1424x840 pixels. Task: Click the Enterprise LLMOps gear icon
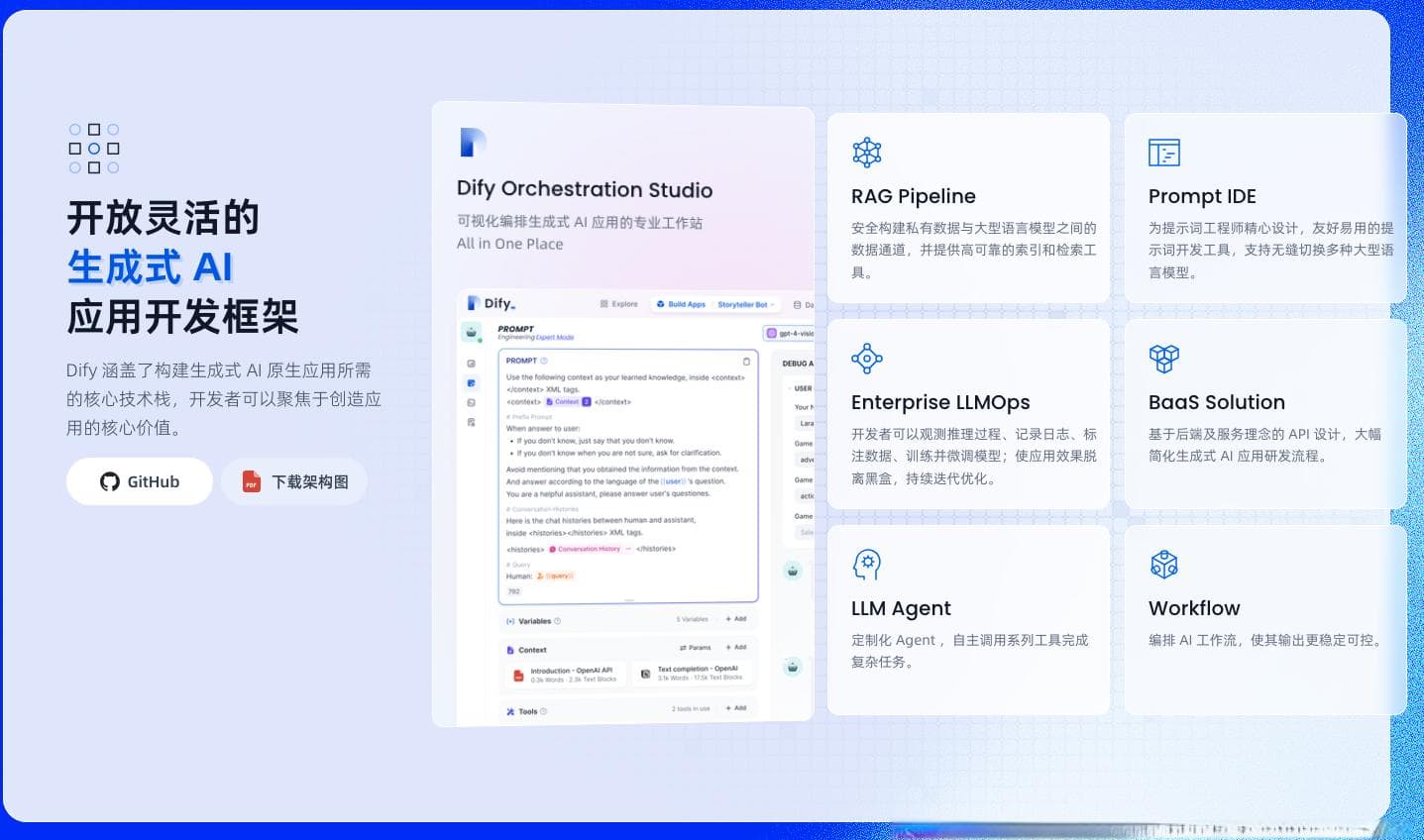867,359
